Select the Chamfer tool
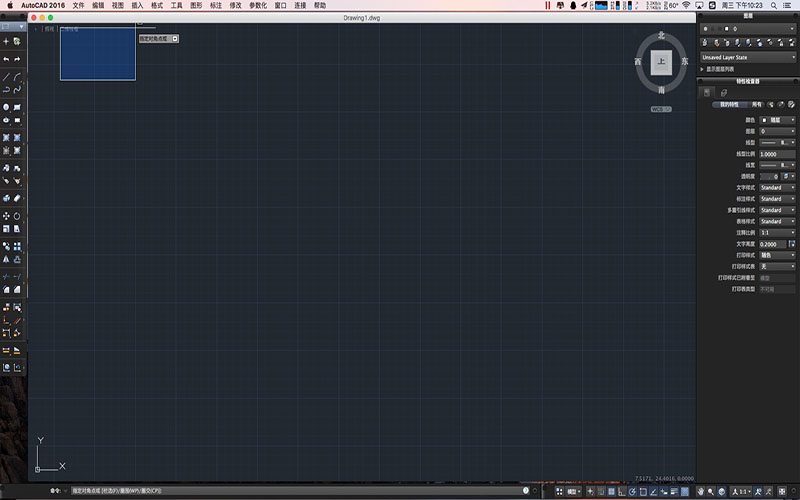Viewport: 800px width, 500px height. (x=17, y=289)
